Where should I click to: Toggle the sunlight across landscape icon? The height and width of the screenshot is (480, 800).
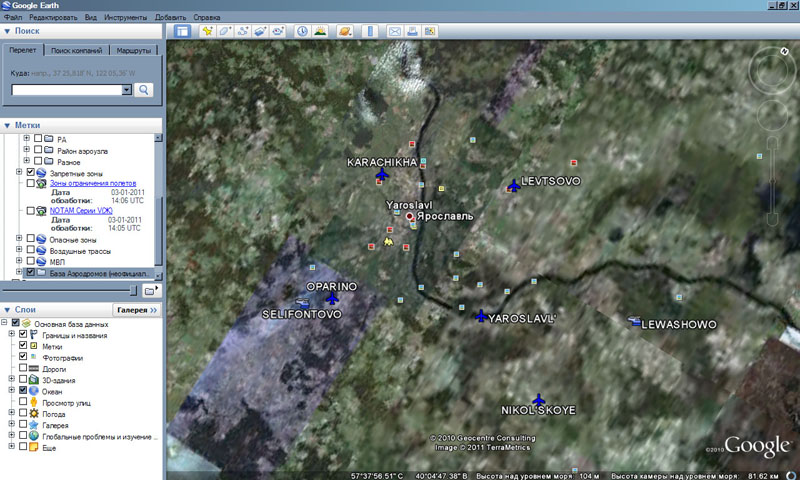[x=321, y=31]
